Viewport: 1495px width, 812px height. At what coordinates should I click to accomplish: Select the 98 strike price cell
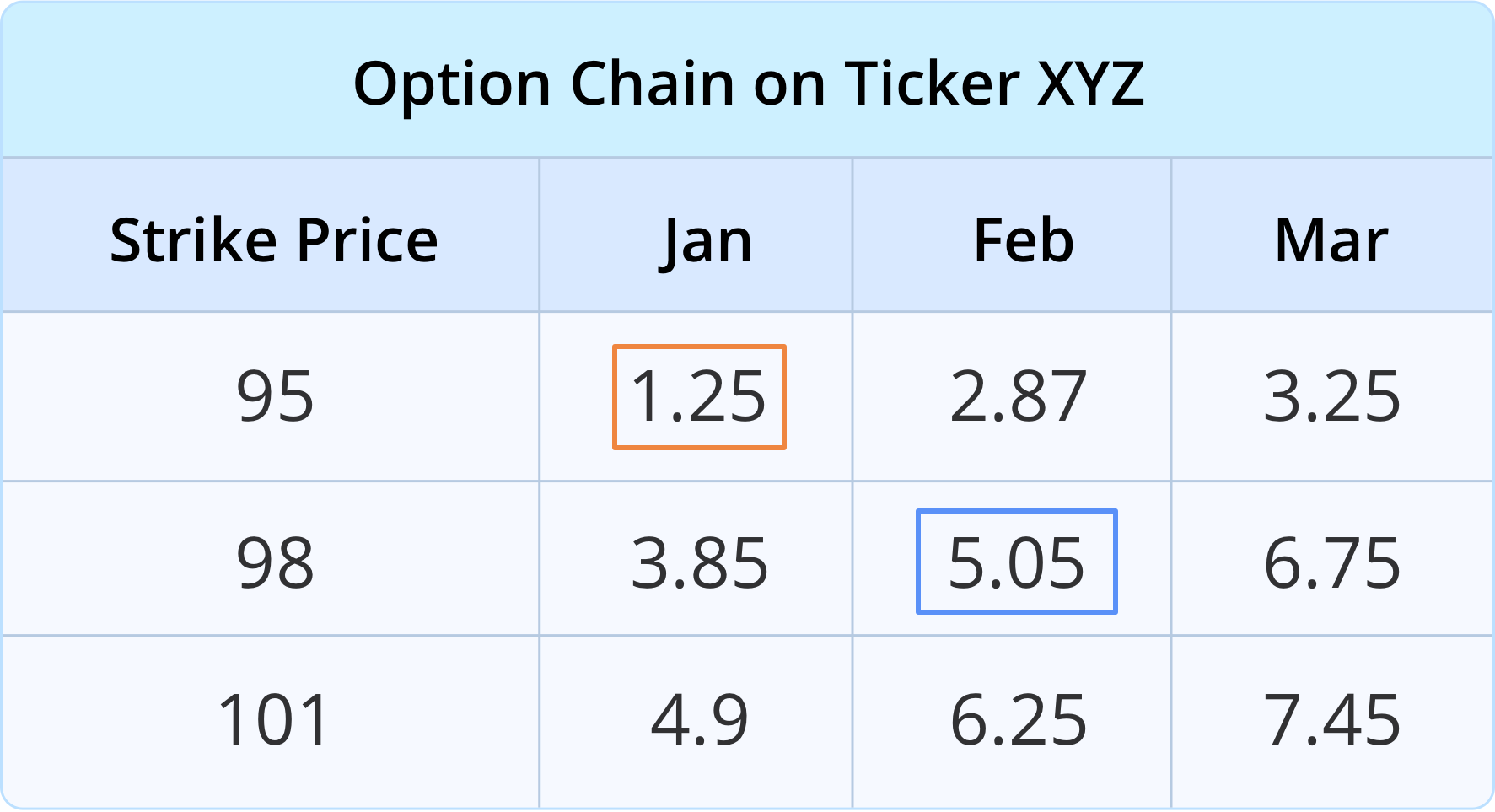(275, 562)
